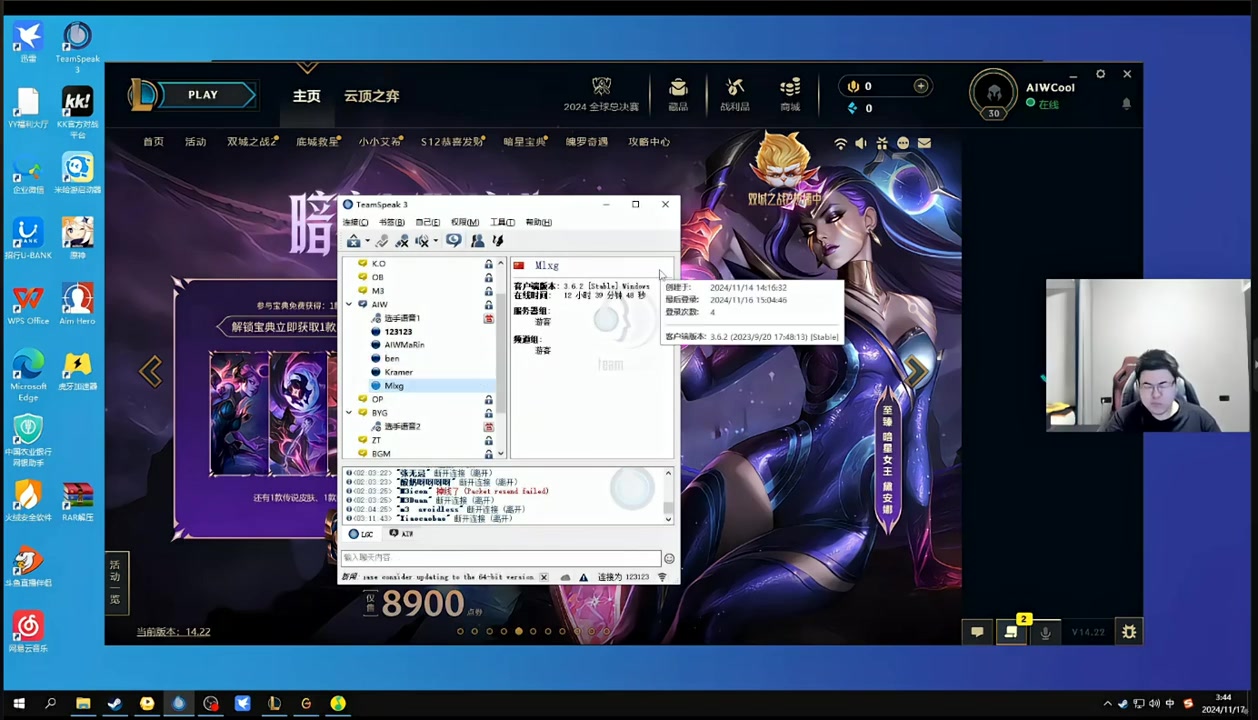1258x720 pixels.
Task: Switch to AIW chat tab
Action: pos(401,534)
